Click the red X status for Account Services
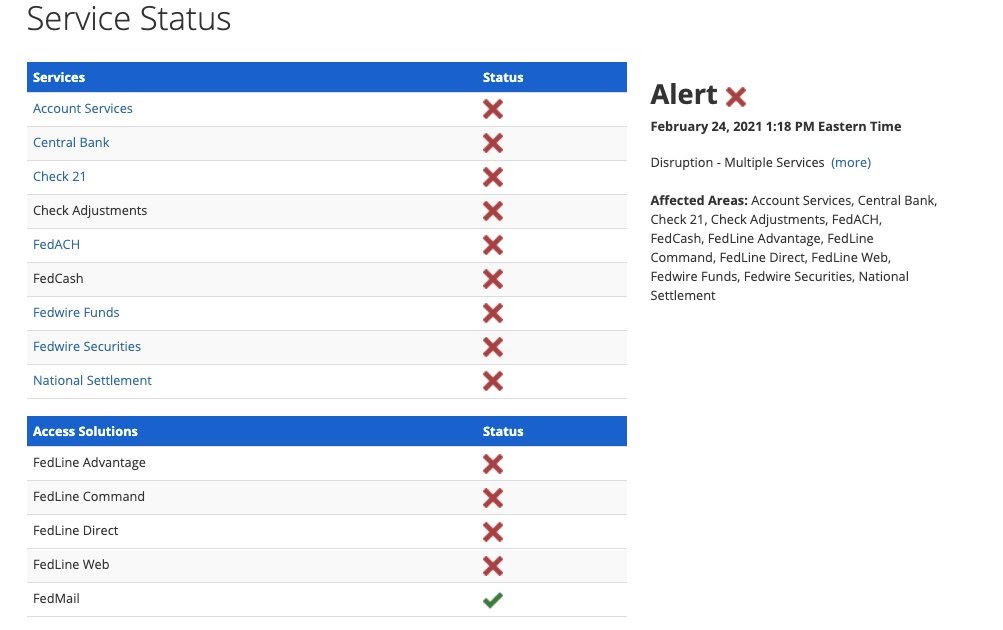This screenshot has width=1003, height=630. tap(492, 109)
